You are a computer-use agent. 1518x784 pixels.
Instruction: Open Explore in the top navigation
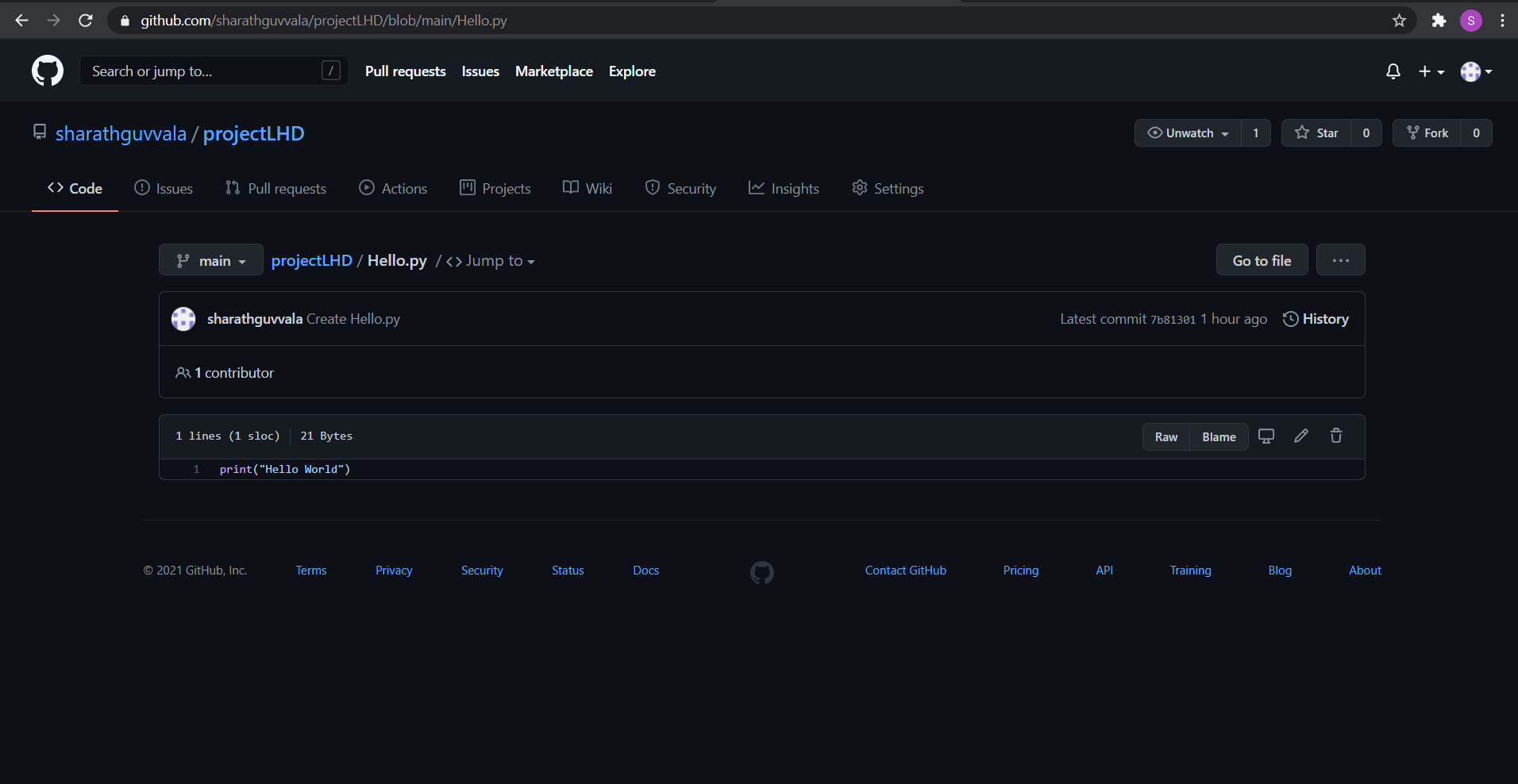click(x=632, y=71)
